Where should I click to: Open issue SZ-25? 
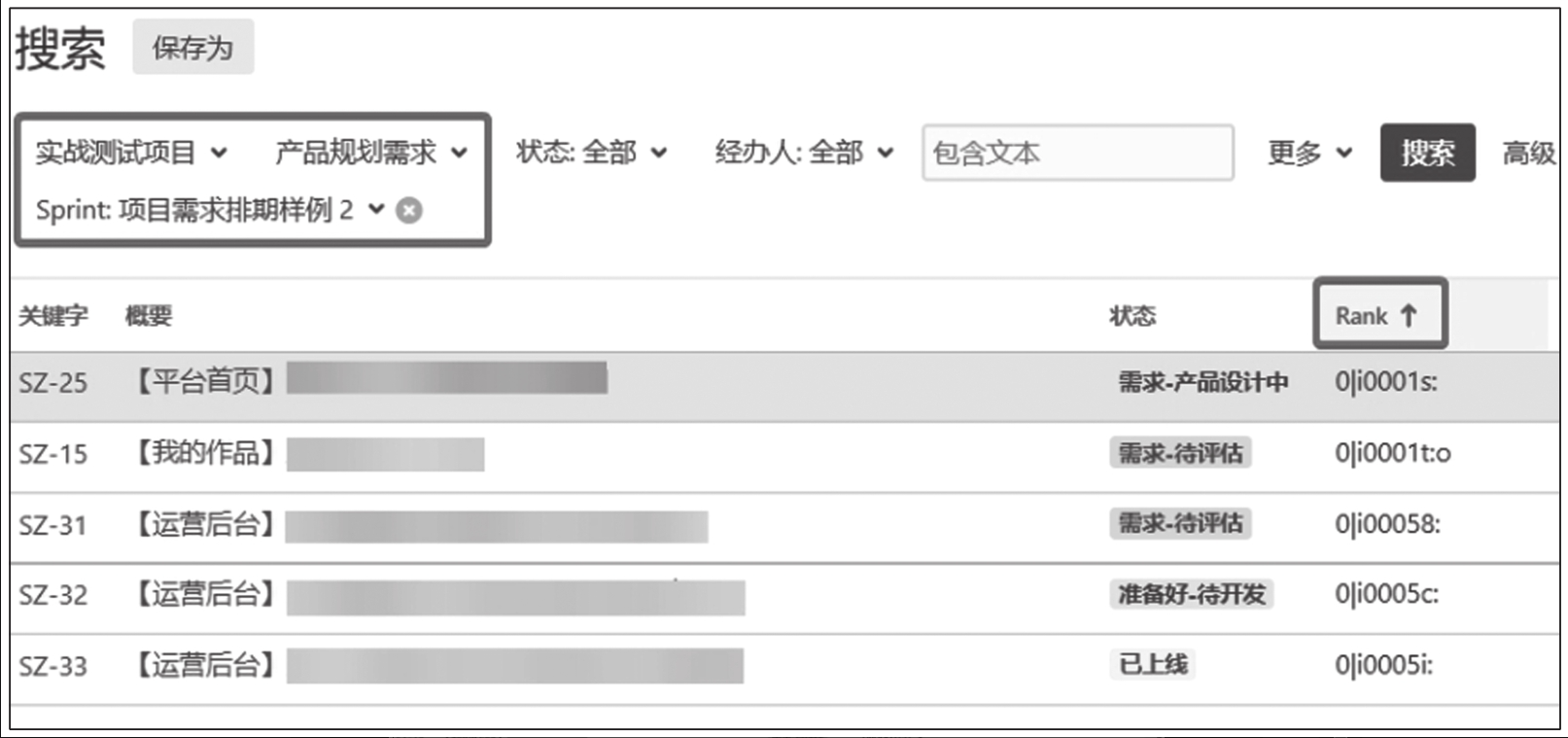pos(53,383)
